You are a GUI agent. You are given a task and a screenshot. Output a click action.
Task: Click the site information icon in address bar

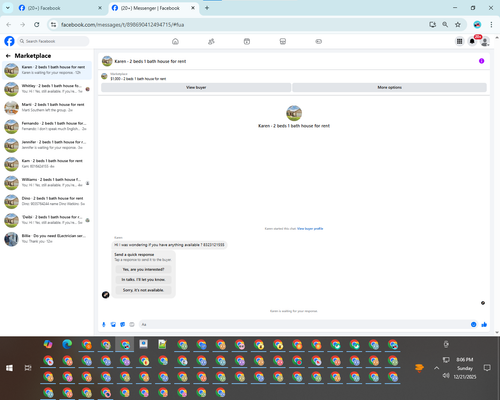click(x=53, y=25)
